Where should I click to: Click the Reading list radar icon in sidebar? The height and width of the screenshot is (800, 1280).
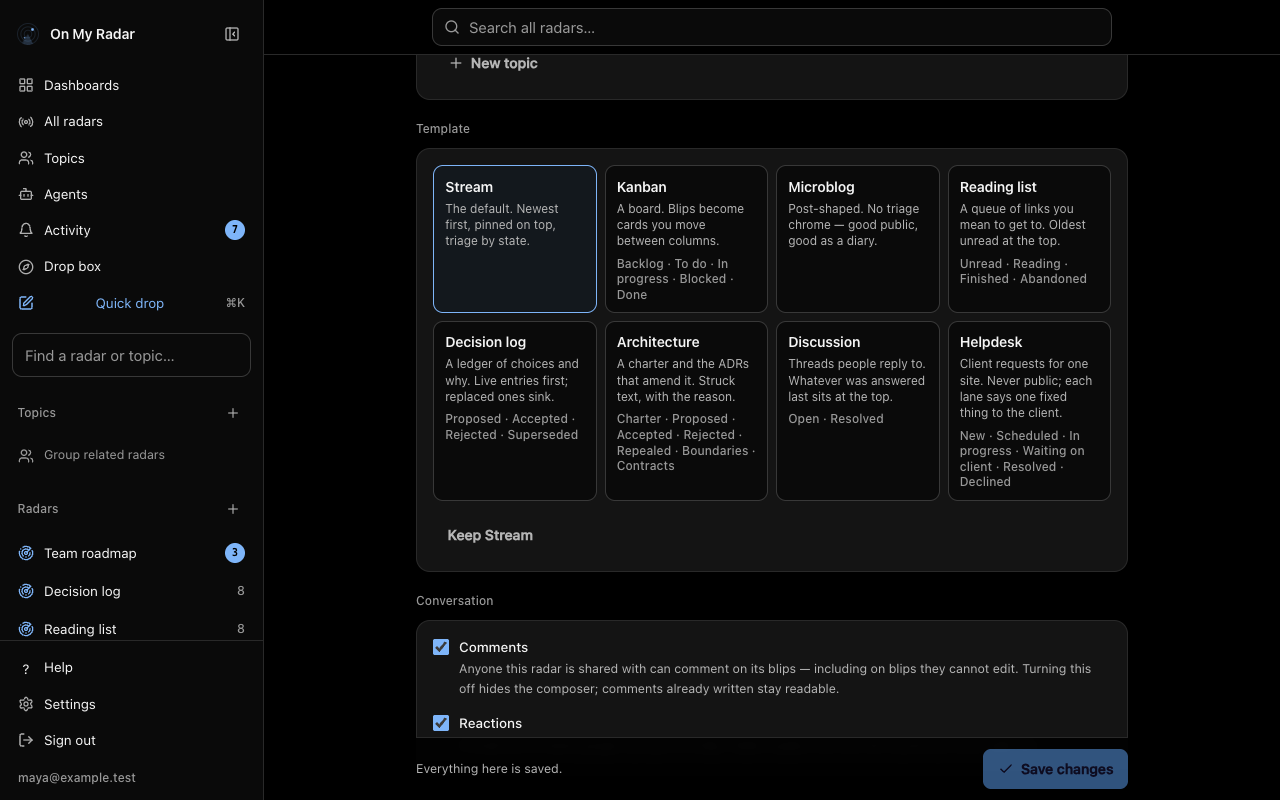point(26,629)
